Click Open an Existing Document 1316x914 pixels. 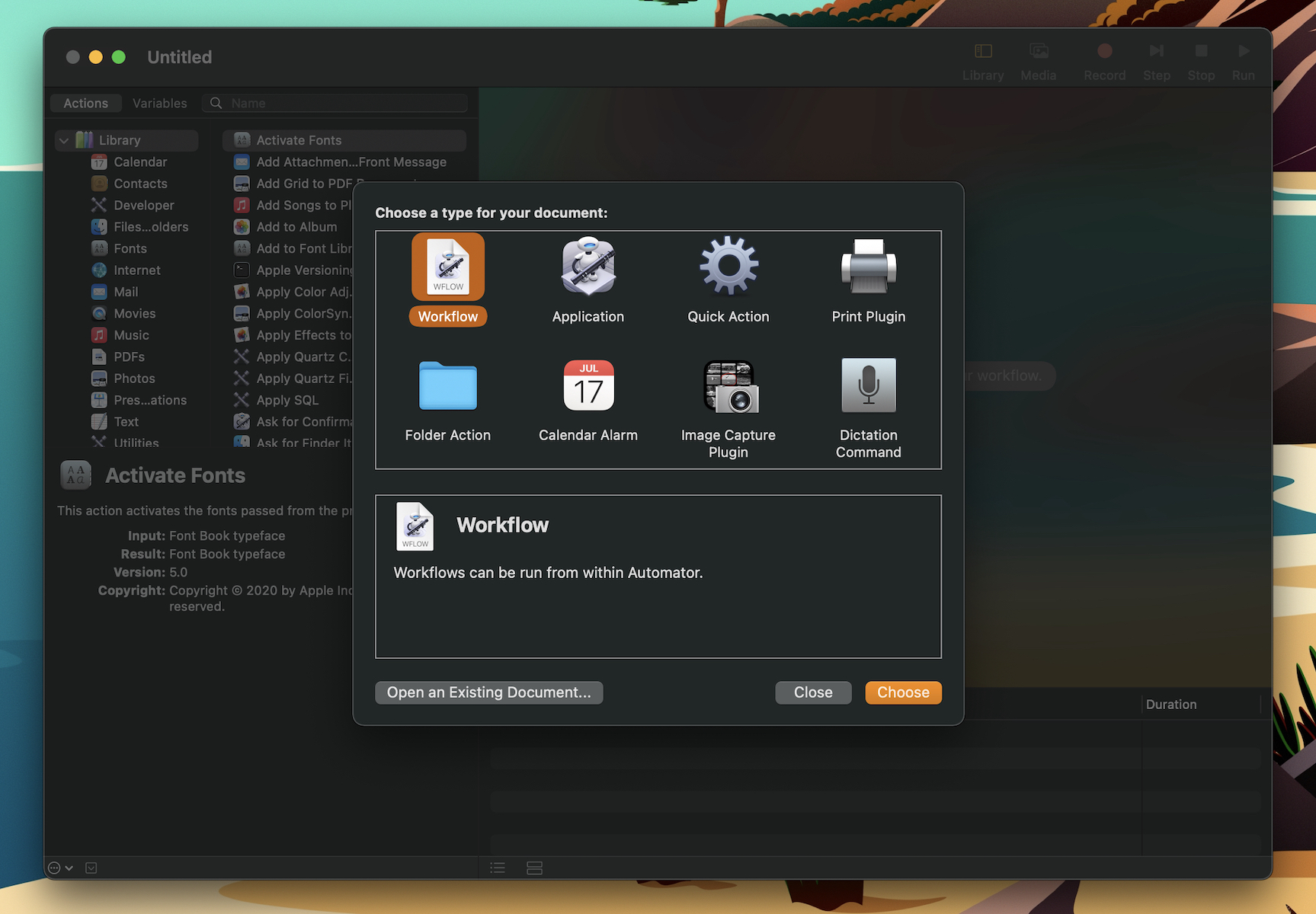[x=488, y=692]
